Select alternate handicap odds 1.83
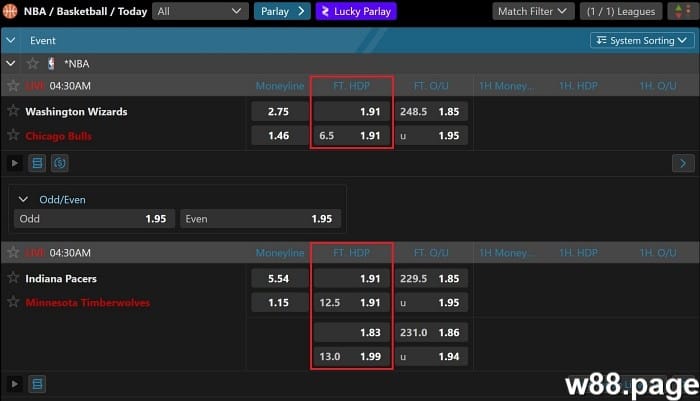The height and width of the screenshot is (401, 700). (351, 333)
